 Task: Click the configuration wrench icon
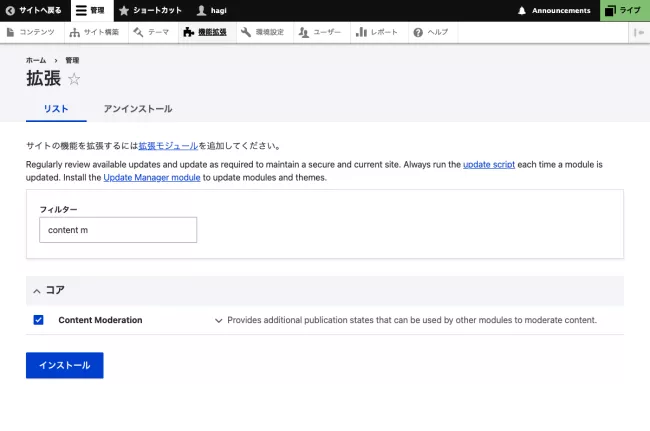pyautogui.click(x=246, y=32)
